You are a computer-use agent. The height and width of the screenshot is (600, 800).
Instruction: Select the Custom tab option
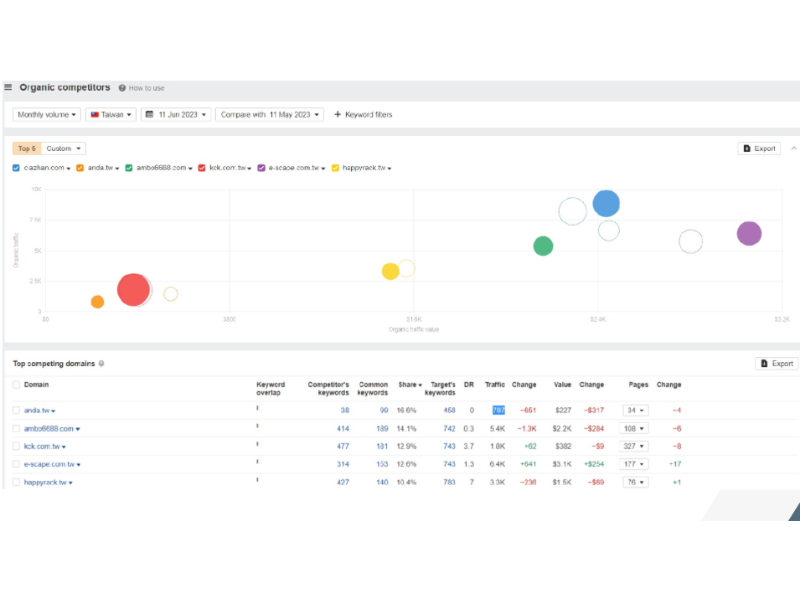click(63, 148)
